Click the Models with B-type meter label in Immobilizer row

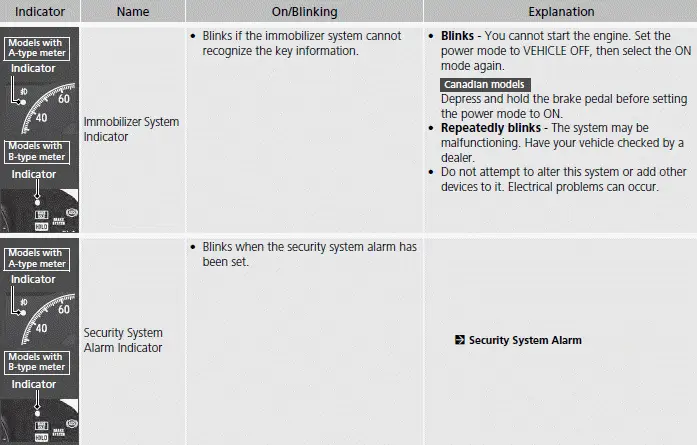pos(37,152)
